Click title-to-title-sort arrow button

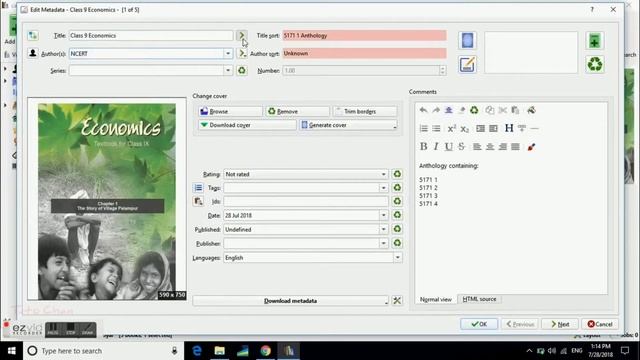[x=242, y=36]
